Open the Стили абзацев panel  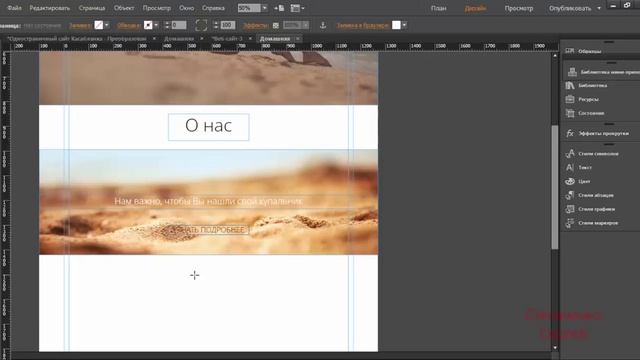click(590, 195)
